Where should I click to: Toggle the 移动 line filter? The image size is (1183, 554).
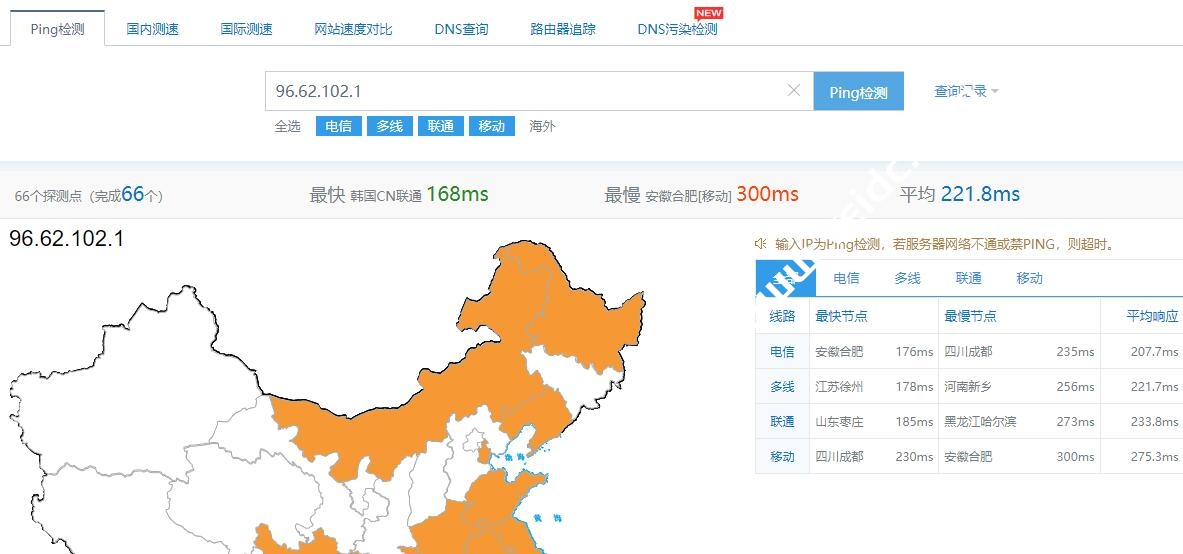point(492,126)
